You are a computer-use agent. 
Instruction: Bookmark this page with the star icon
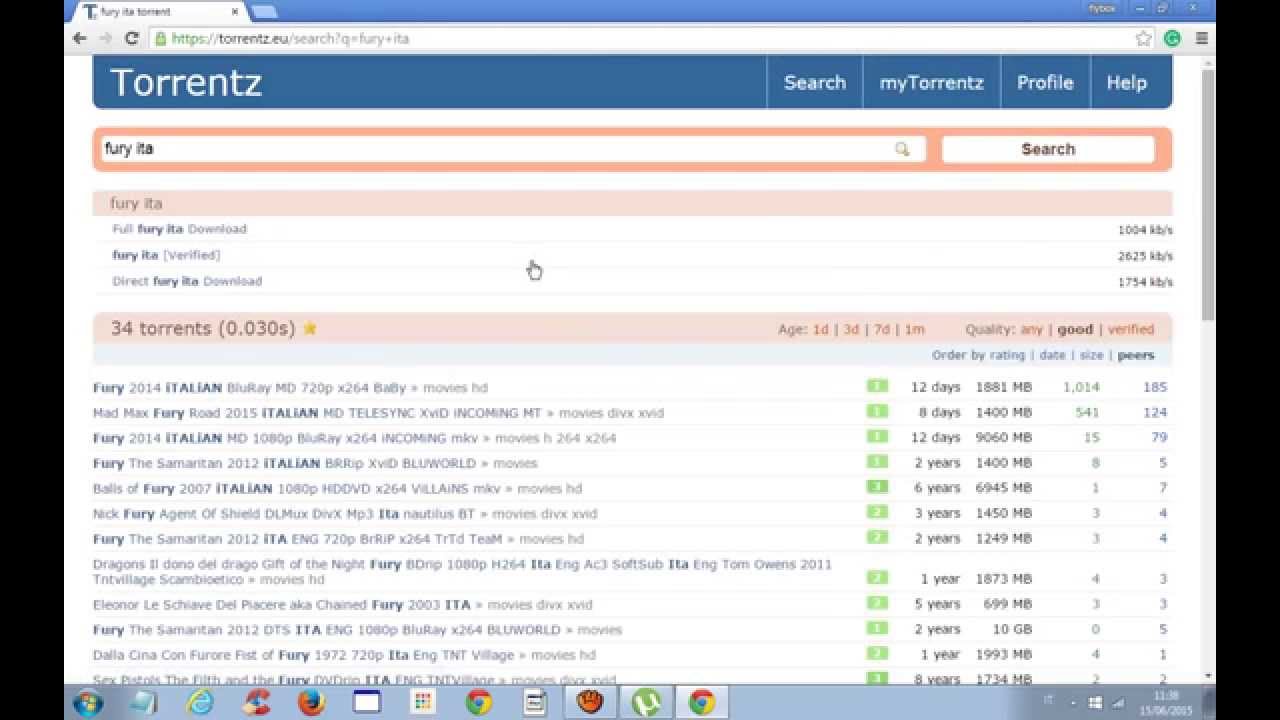(1144, 38)
